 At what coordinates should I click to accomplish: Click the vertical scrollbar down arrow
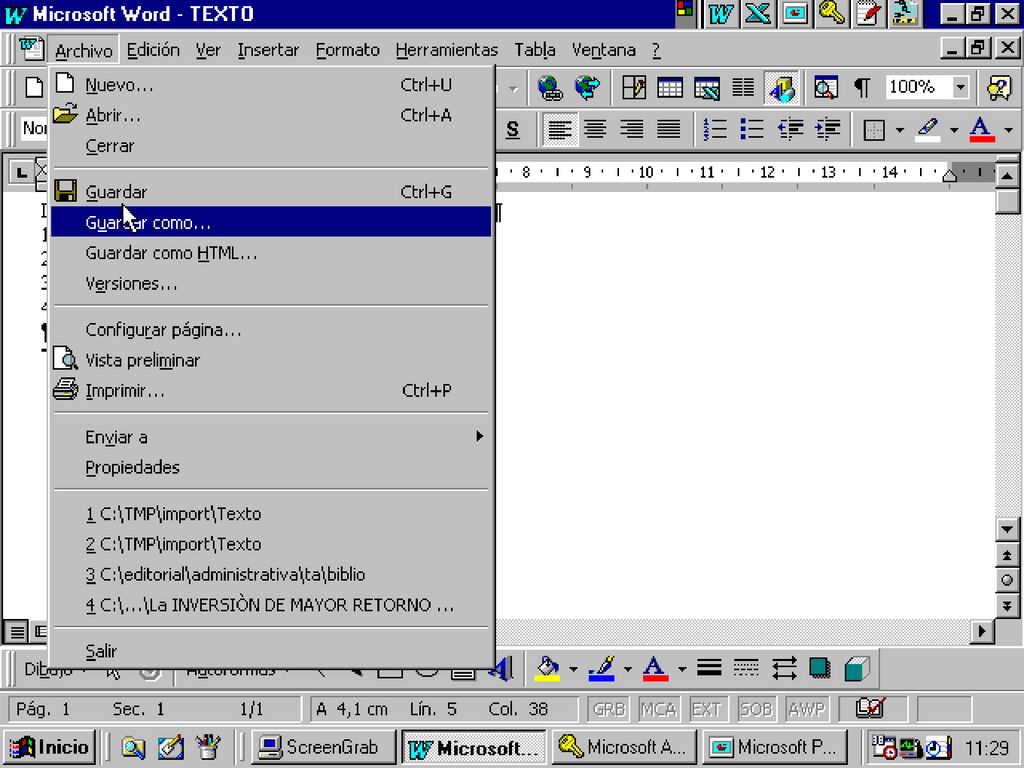click(1007, 529)
